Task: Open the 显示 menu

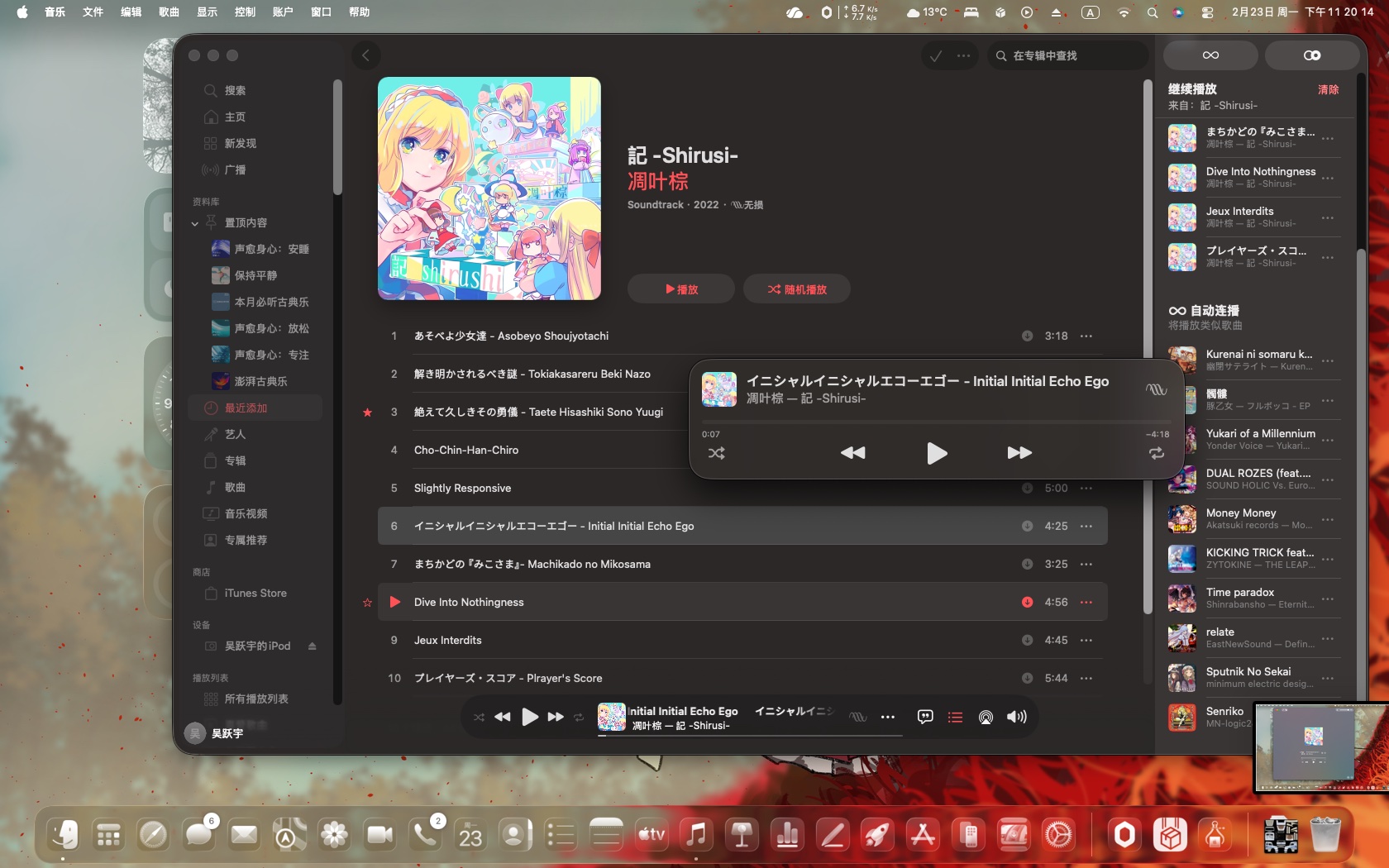Action: click(207, 12)
